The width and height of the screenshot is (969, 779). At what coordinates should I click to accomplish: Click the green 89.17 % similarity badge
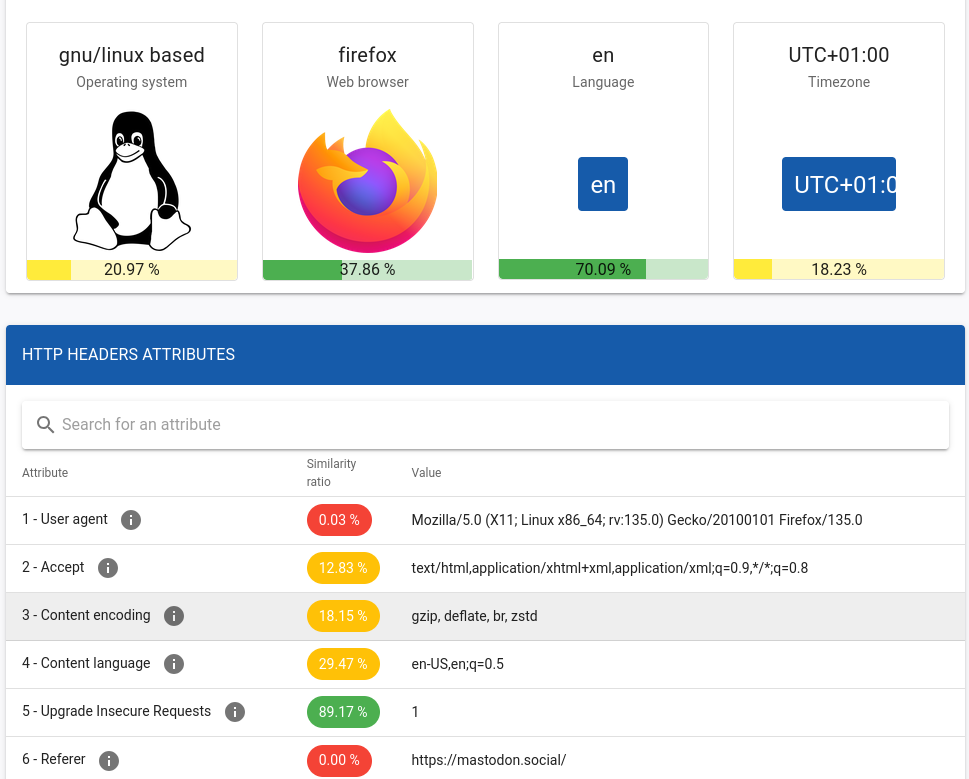pyautogui.click(x=343, y=712)
